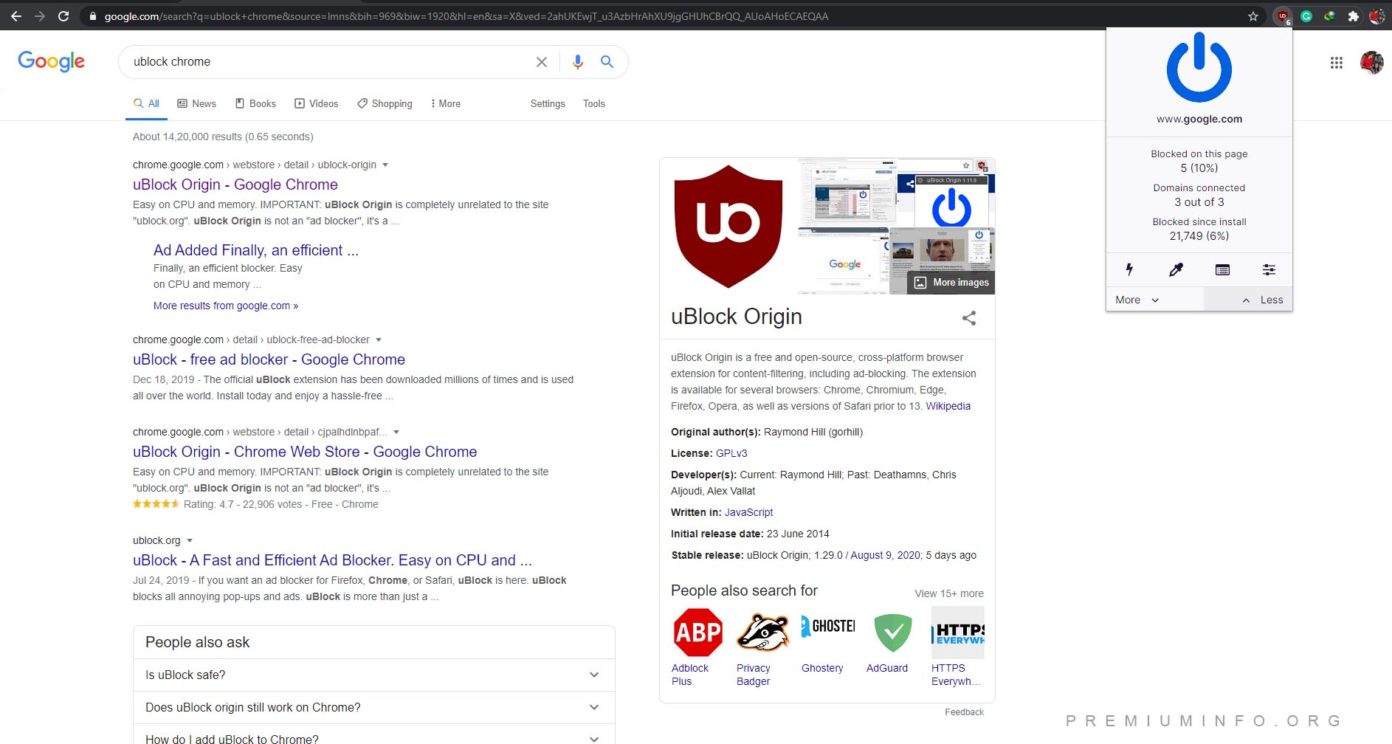This screenshot has width=1392, height=744.
Task: Open uBlock dashboard via sliders icon
Action: tap(1269, 270)
